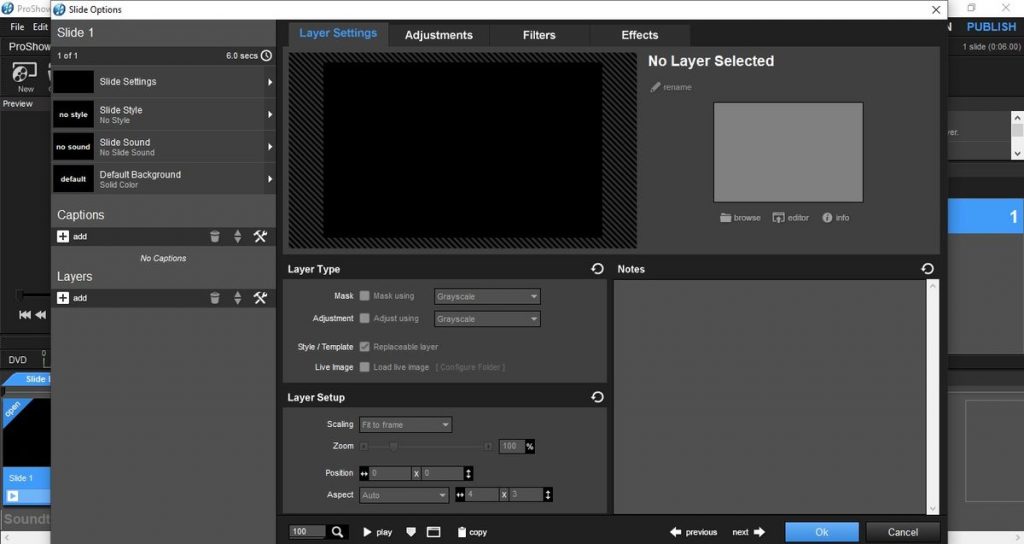The width and height of the screenshot is (1024, 544).
Task: Open the layer in editor
Action: [790, 217]
